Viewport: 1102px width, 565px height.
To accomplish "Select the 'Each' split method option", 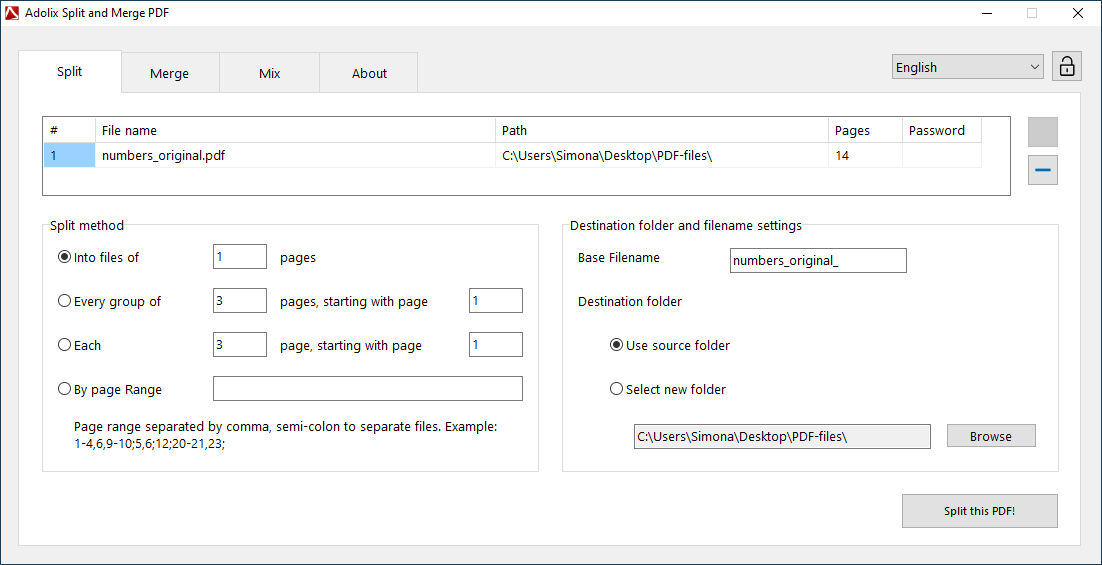I will (65, 345).
